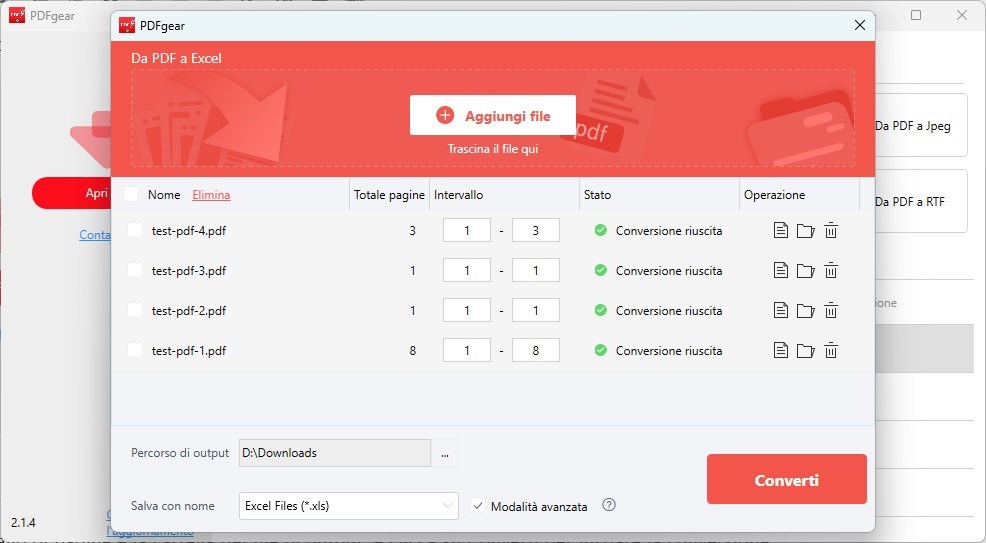Edit start page field for test-pdf-4.pdf
Image resolution: width=986 pixels, height=543 pixels.
click(x=467, y=231)
